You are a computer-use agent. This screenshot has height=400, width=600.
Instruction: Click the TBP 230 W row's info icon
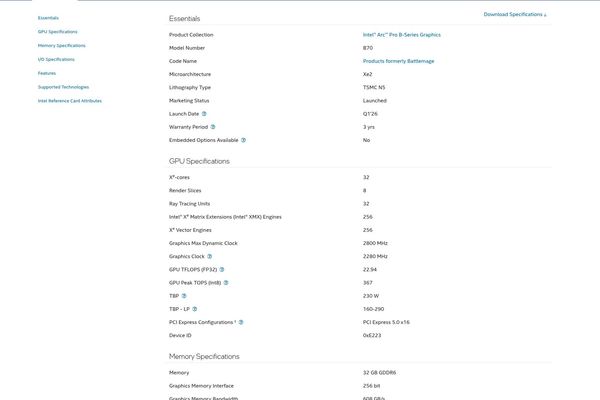pyautogui.click(x=184, y=296)
